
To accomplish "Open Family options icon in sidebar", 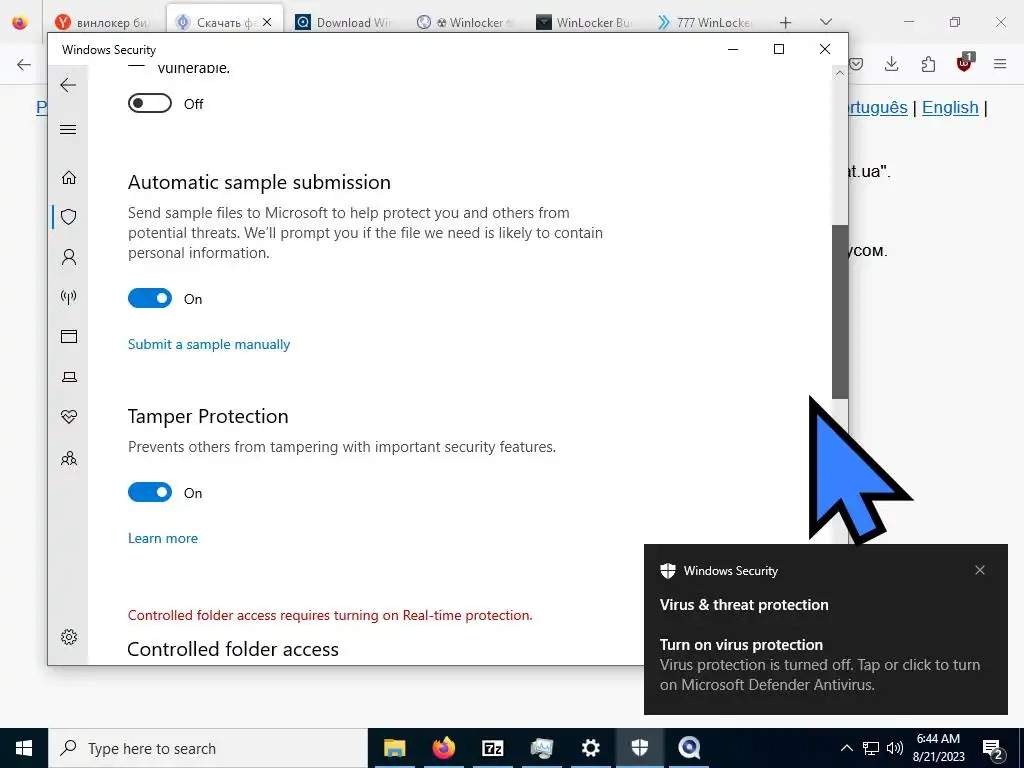I will 69,458.
